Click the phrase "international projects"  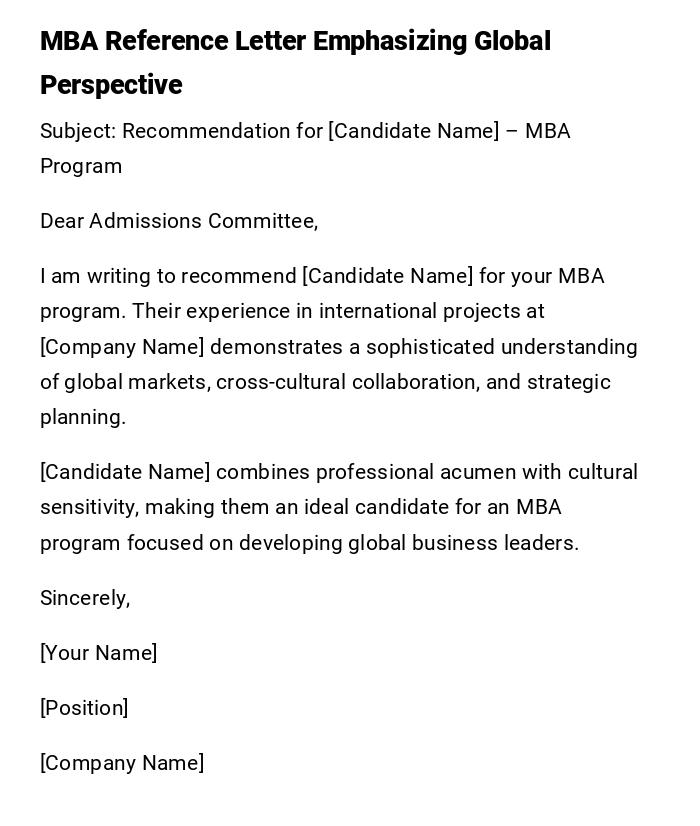[420, 312]
